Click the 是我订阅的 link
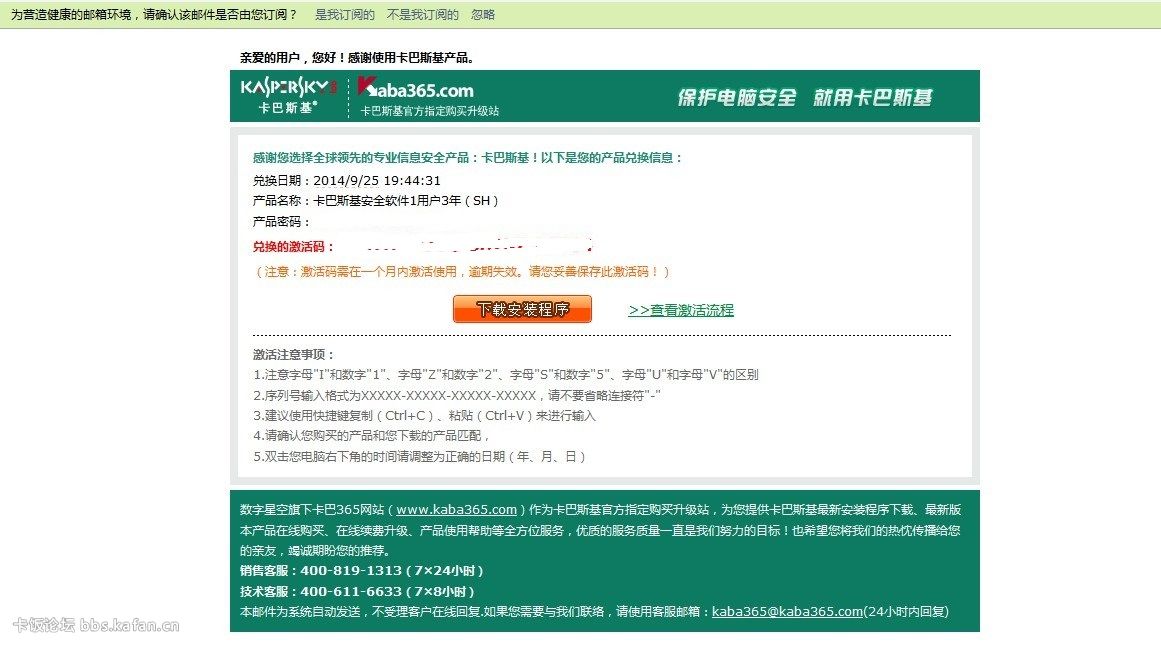This screenshot has height=646, width=1161. (x=345, y=15)
